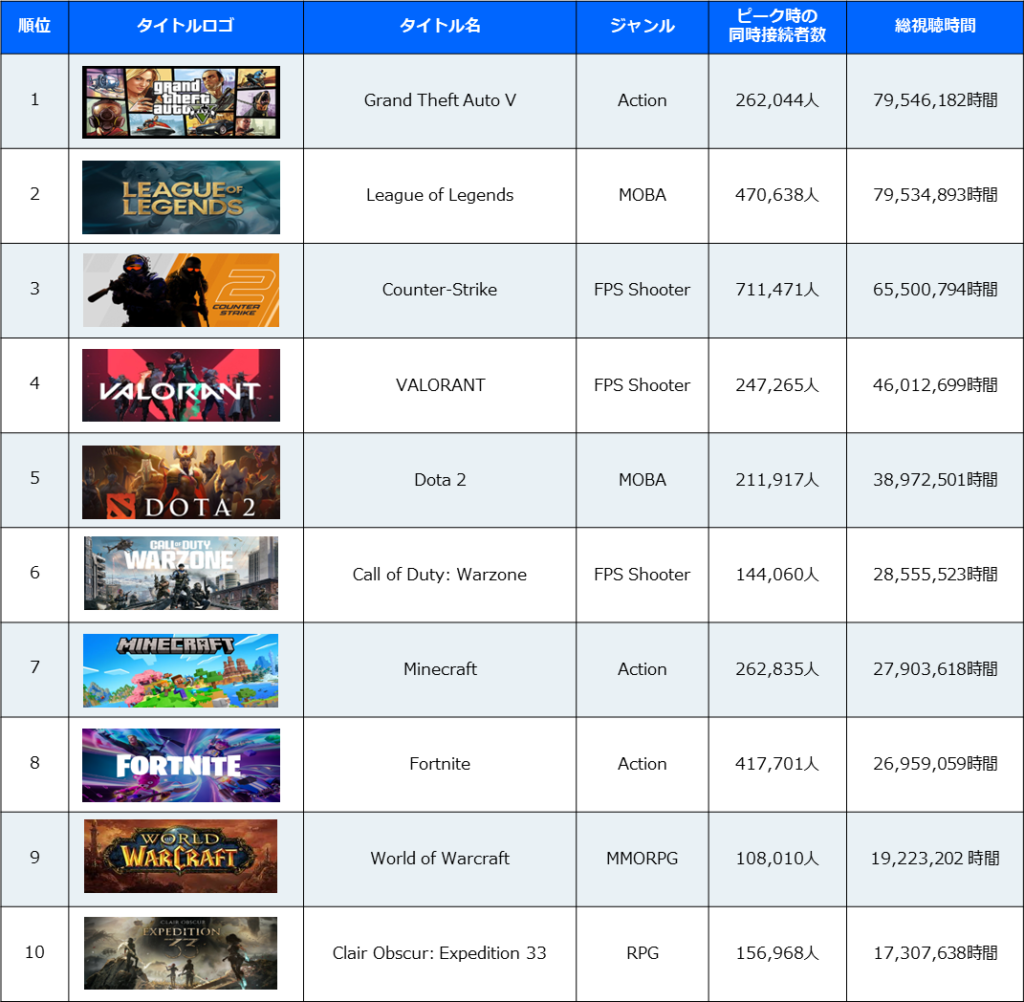Viewport: 1024px width, 1002px height.
Task: Select the 79,534,893時間 watch time cell
Action: [x=934, y=195]
